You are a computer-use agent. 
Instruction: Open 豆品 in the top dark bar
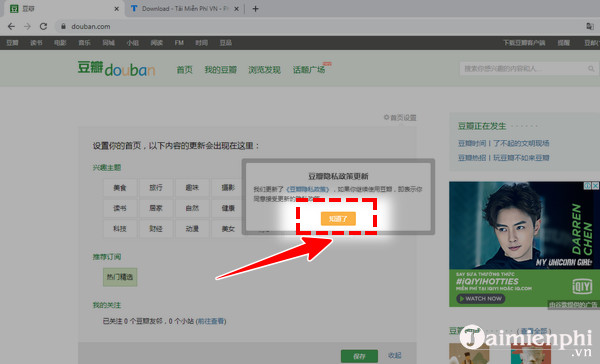[x=225, y=42]
